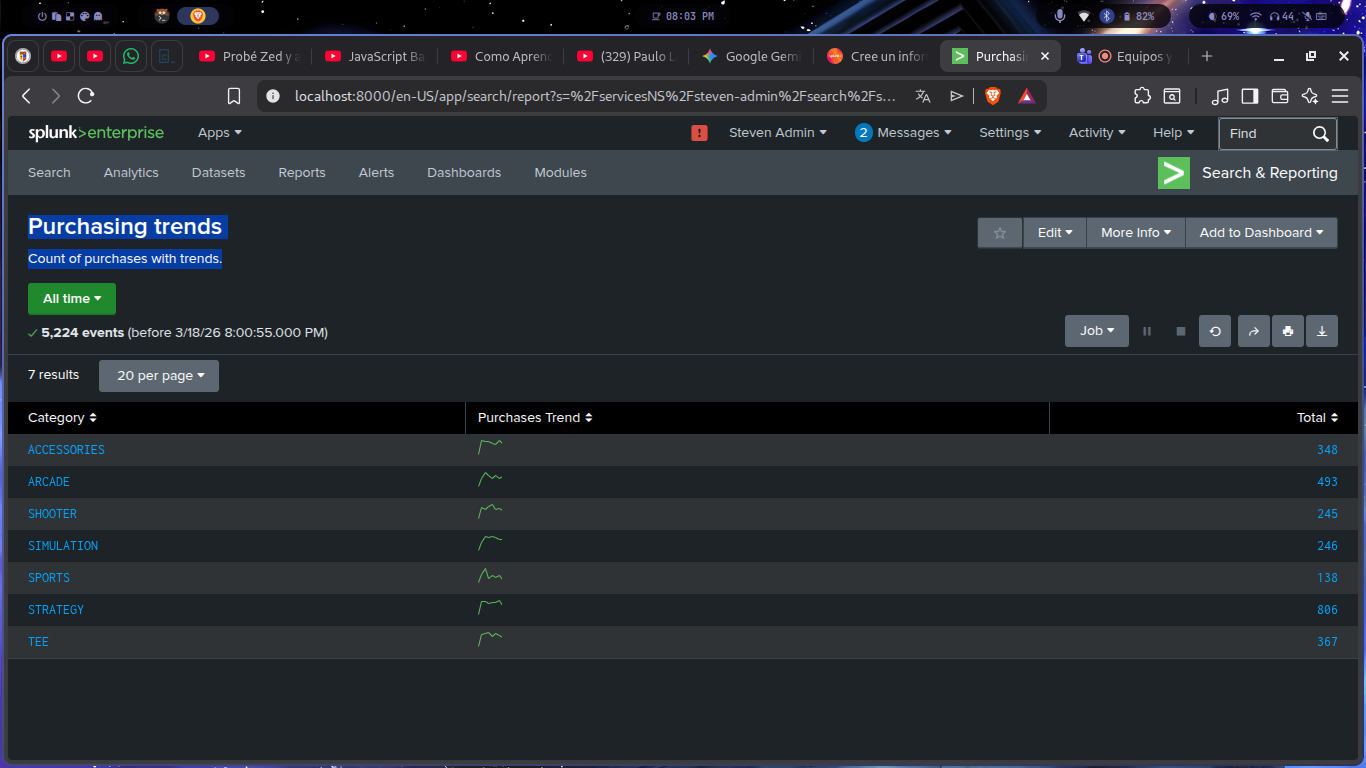1366x768 pixels.
Task: Sort table by Total column header
Action: click(1316, 418)
